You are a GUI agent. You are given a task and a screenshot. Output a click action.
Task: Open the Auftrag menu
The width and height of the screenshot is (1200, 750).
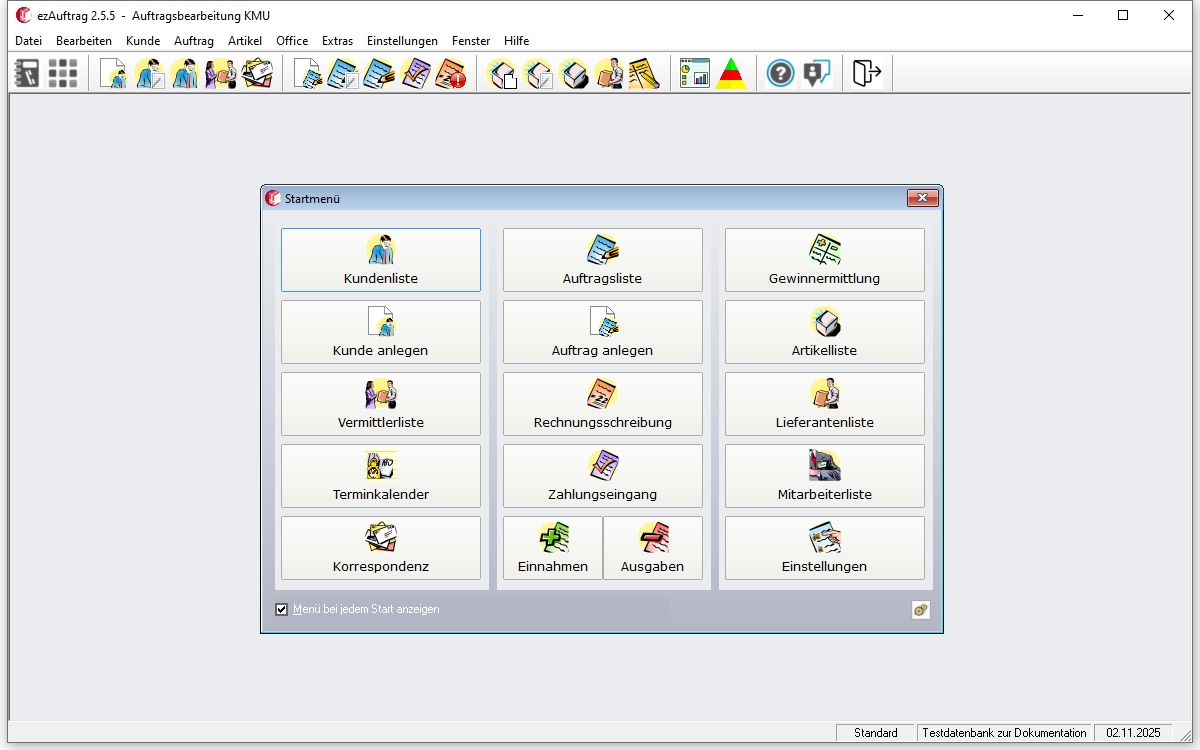[x=194, y=41]
